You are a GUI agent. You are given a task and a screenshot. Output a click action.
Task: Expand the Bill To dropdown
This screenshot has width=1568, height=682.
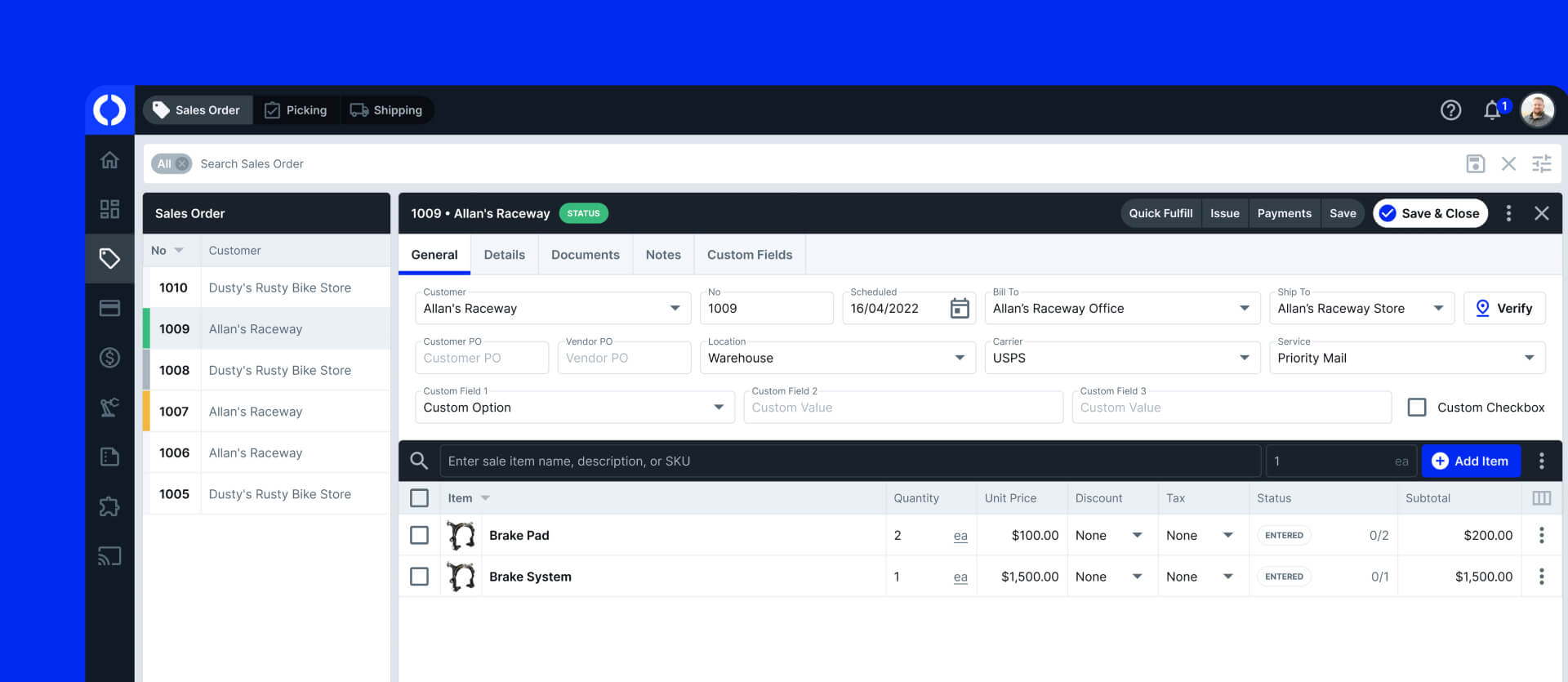[1245, 309]
